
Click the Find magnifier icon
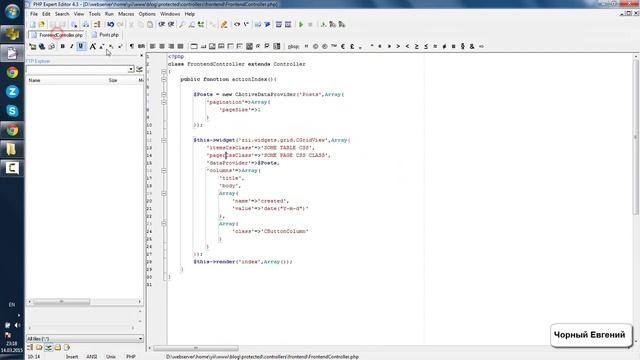182,24
